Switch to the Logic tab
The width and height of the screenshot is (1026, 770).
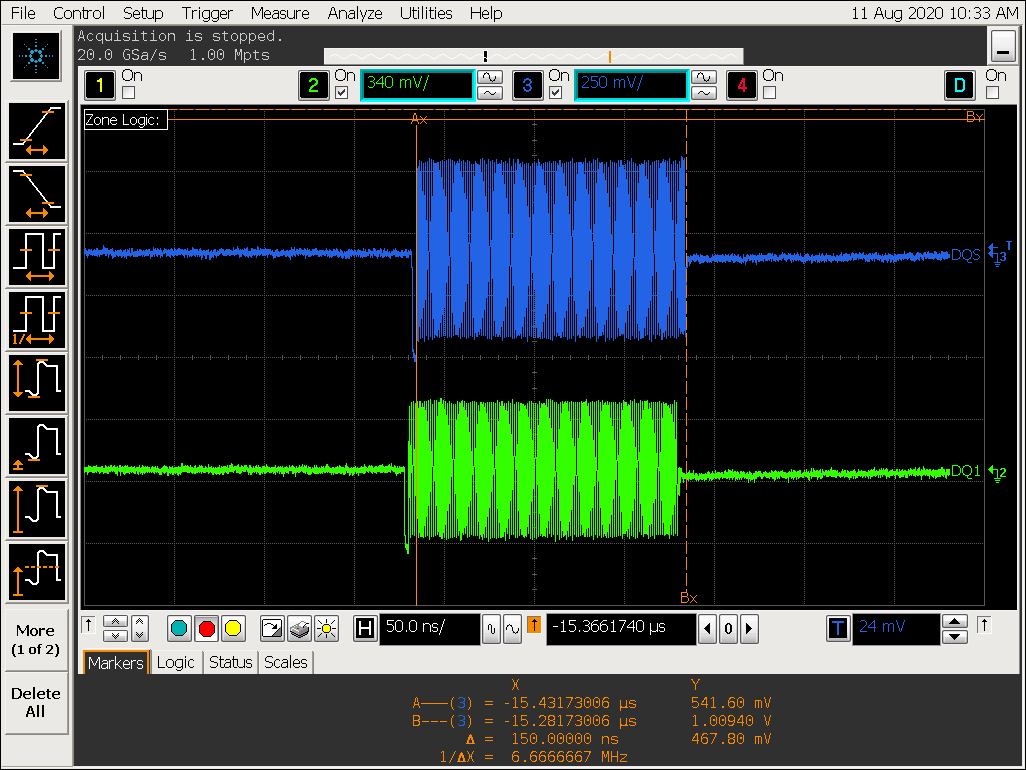coord(176,663)
